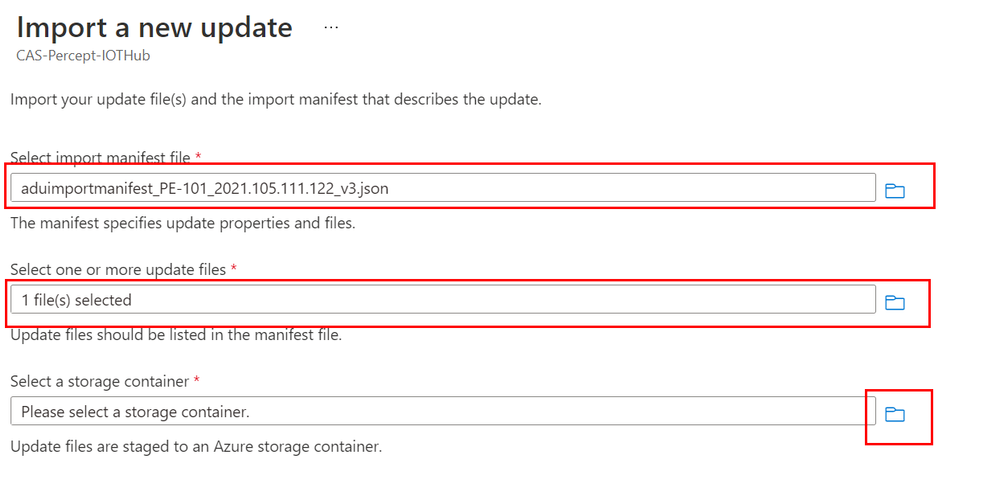This screenshot has width=999, height=499.
Task: Click the 'Select import manifest file' label
Action: tap(101, 157)
